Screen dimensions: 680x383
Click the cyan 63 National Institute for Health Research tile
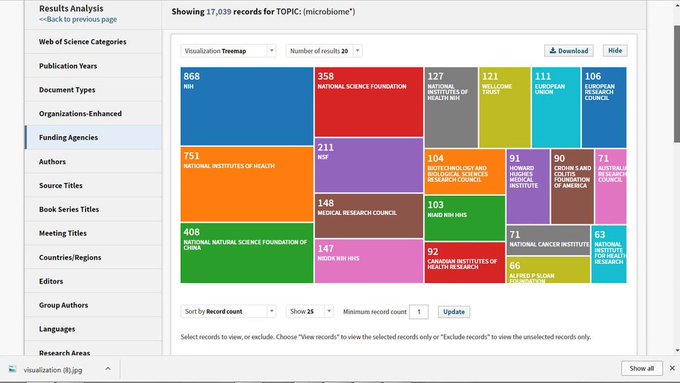pos(609,254)
